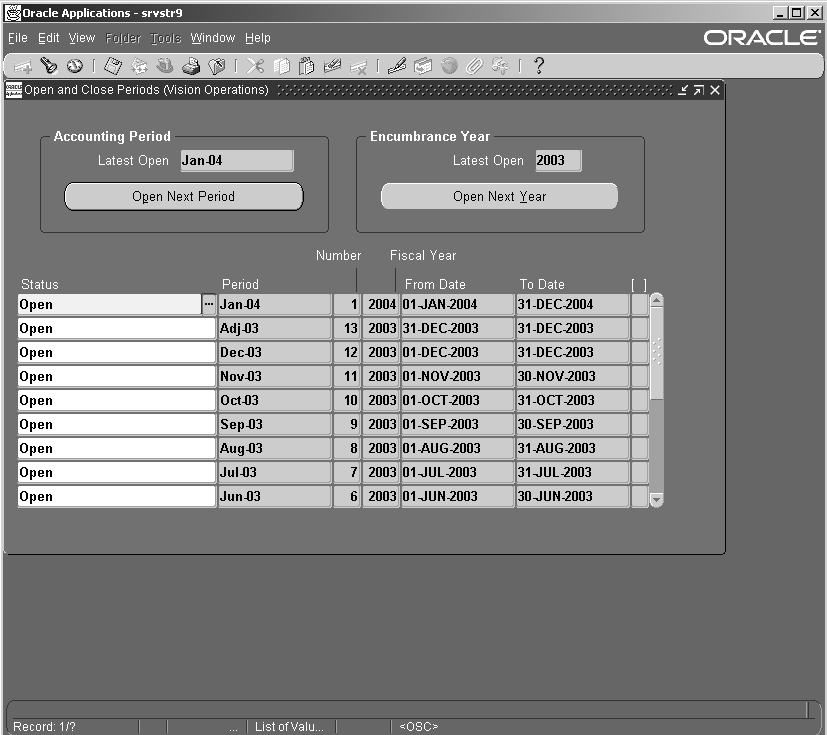The height and width of the screenshot is (735, 827).
Task: Click the Status field for Oct-03
Action: coord(117,401)
